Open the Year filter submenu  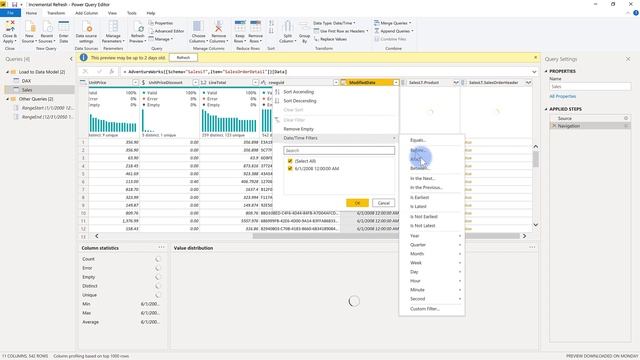pos(432,236)
